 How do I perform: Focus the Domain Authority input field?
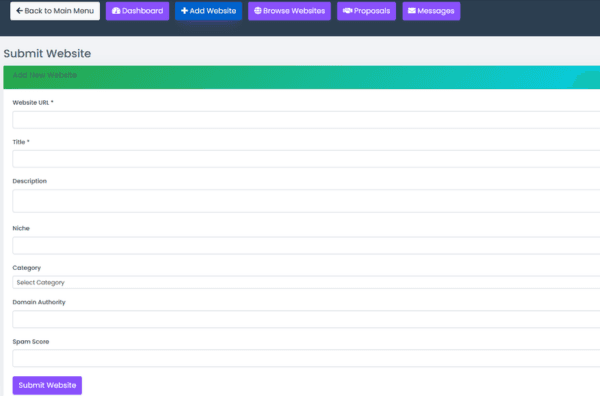pos(306,319)
